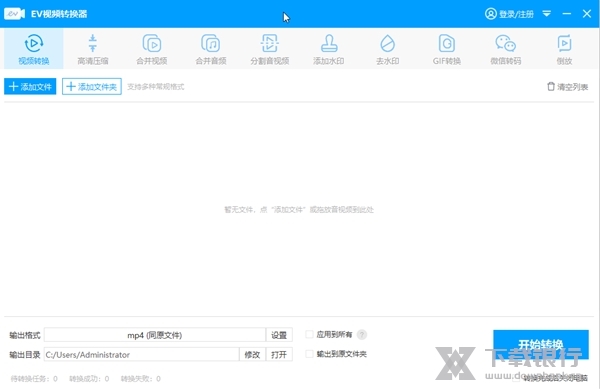Select the 合并音频 merge audio tool
Image resolution: width=600 pixels, height=389 pixels.
210,49
